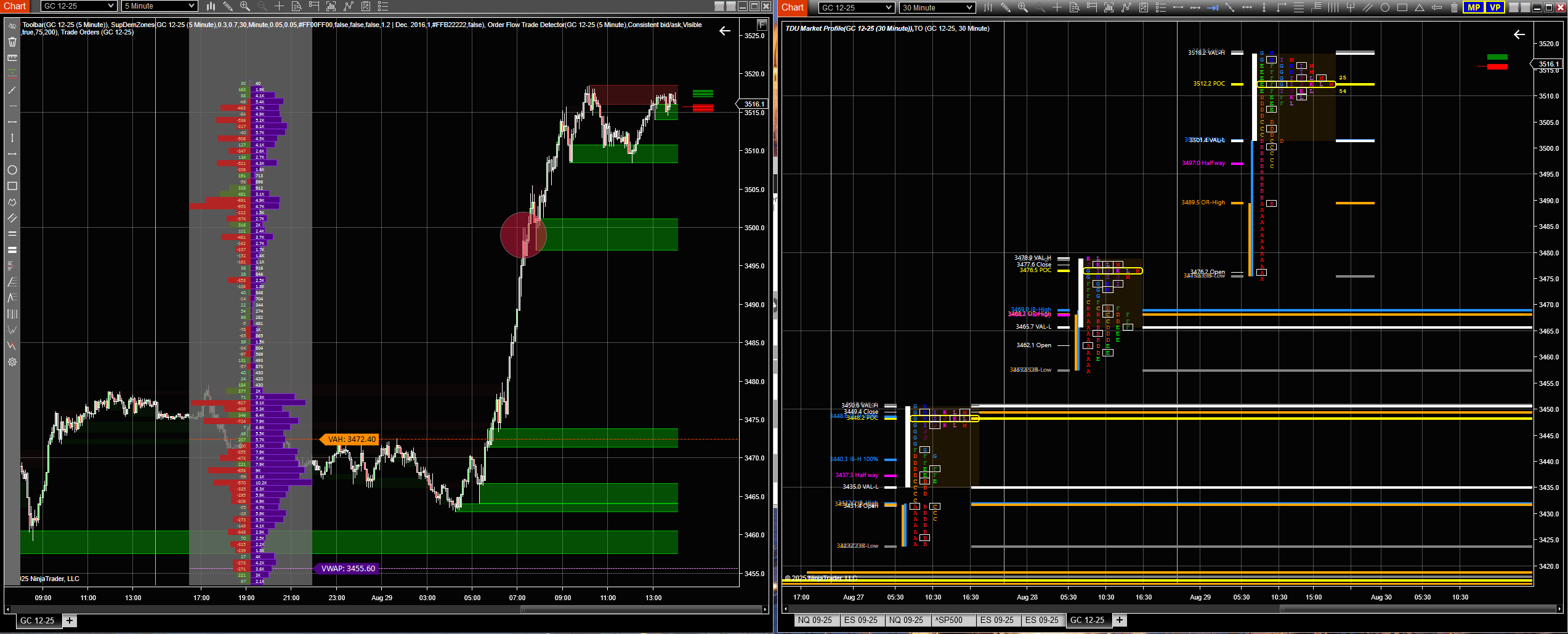Select diagonal Line tool in left sidebar

pyautogui.click(x=12, y=90)
